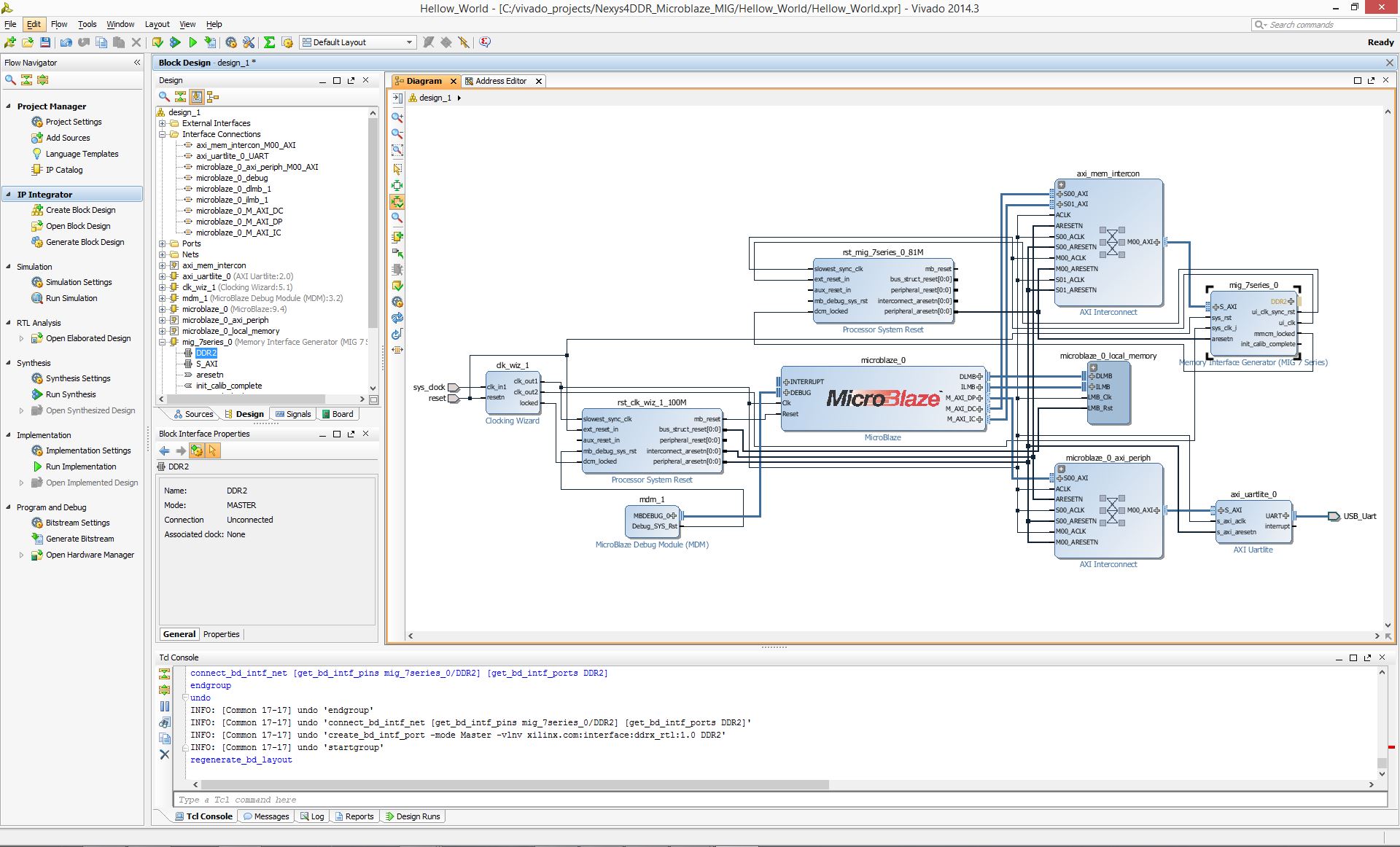Select init_calib_complete in the Design tree
This screenshot has width=1400, height=847.
click(x=229, y=386)
